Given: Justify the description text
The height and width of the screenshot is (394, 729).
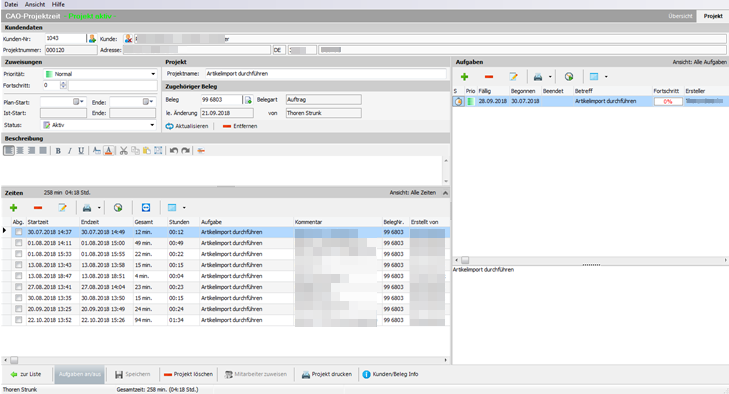Looking at the screenshot, I should (x=43, y=150).
